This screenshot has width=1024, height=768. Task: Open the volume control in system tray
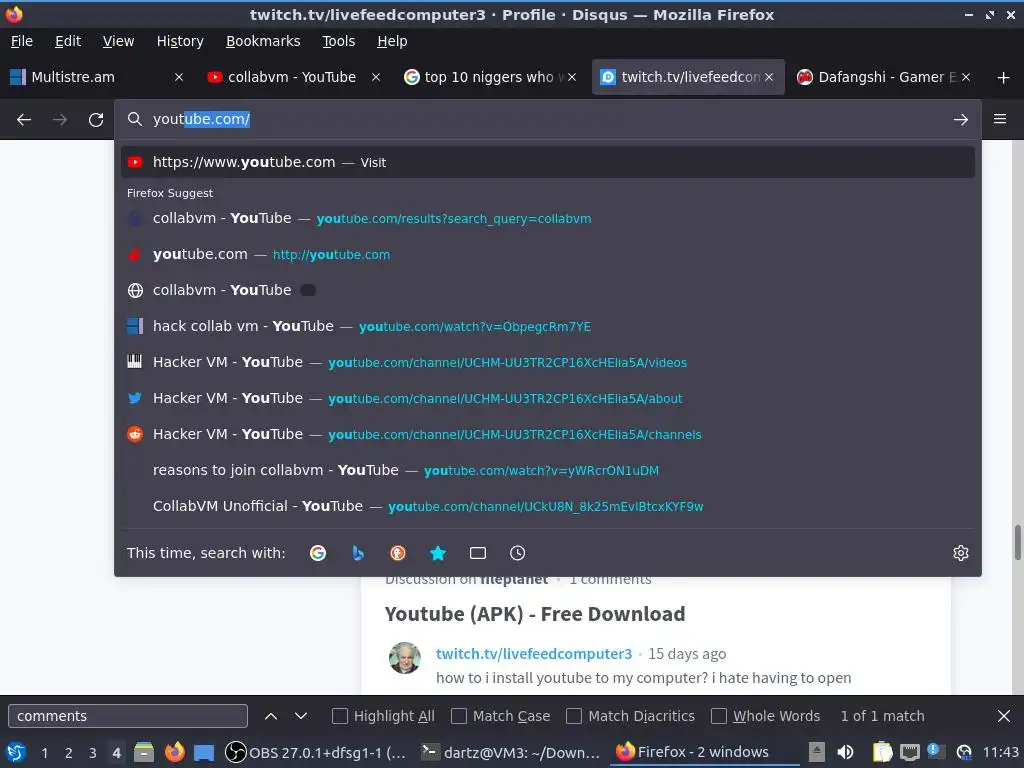845,752
